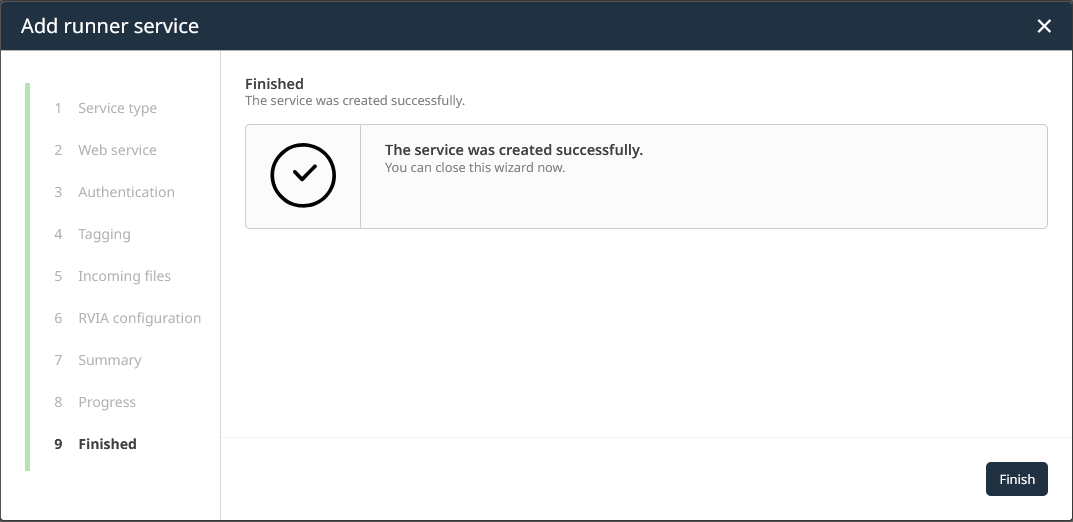The image size is (1073, 522).
Task: View the Progress step label
Action: coord(106,402)
